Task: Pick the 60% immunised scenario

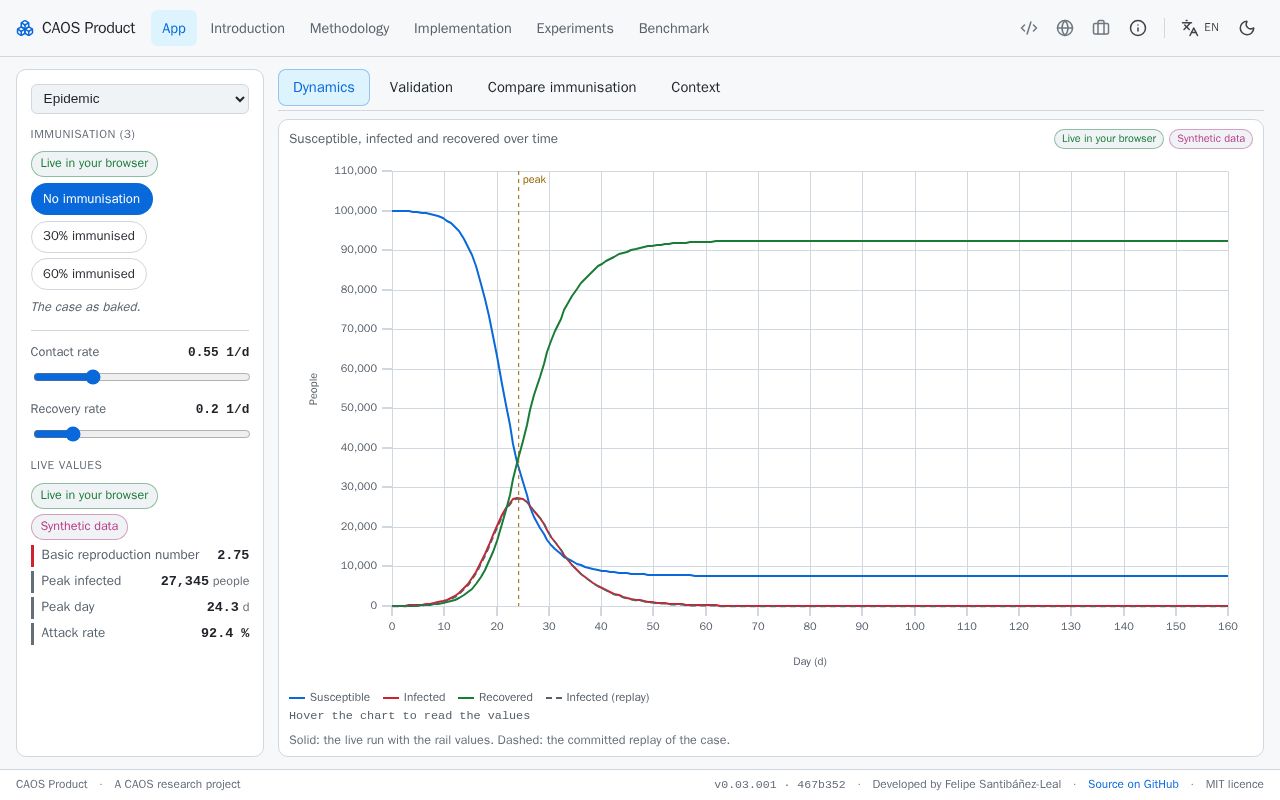Action: (89, 274)
